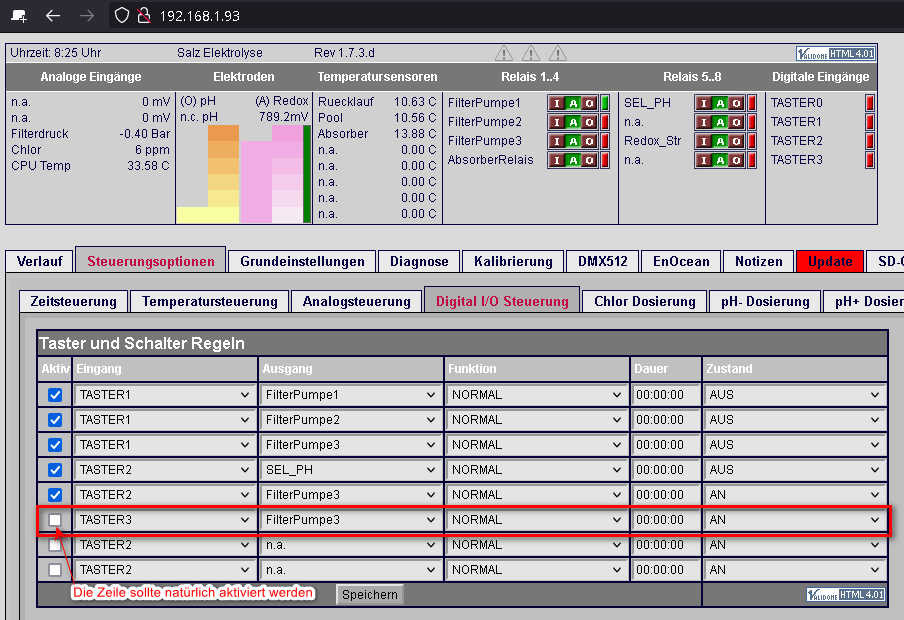Screen dimensions: 904x620
Task: Open Validome HTML 4.01 badge beside Speichern
Action: point(845,595)
